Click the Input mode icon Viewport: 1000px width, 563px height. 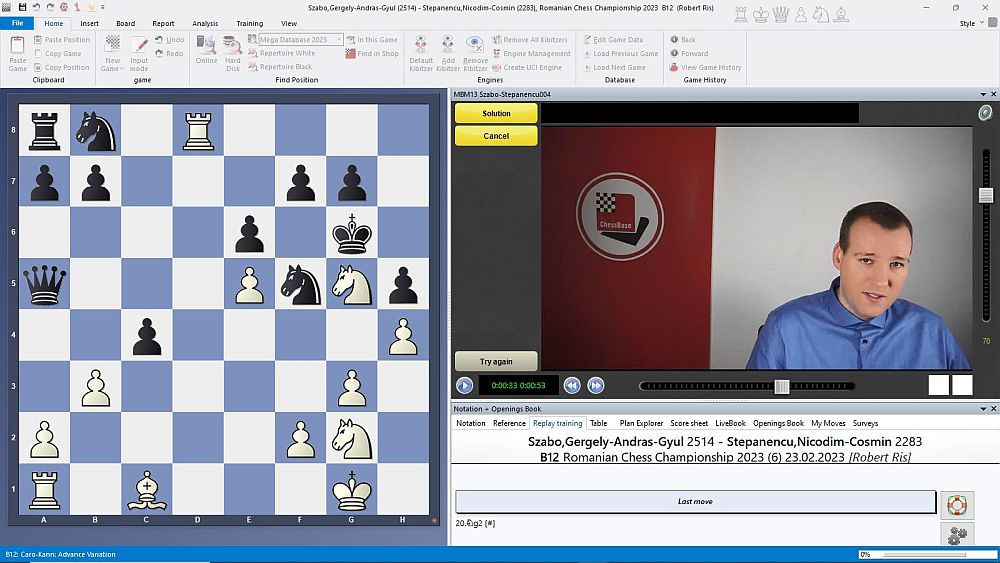[x=140, y=52]
